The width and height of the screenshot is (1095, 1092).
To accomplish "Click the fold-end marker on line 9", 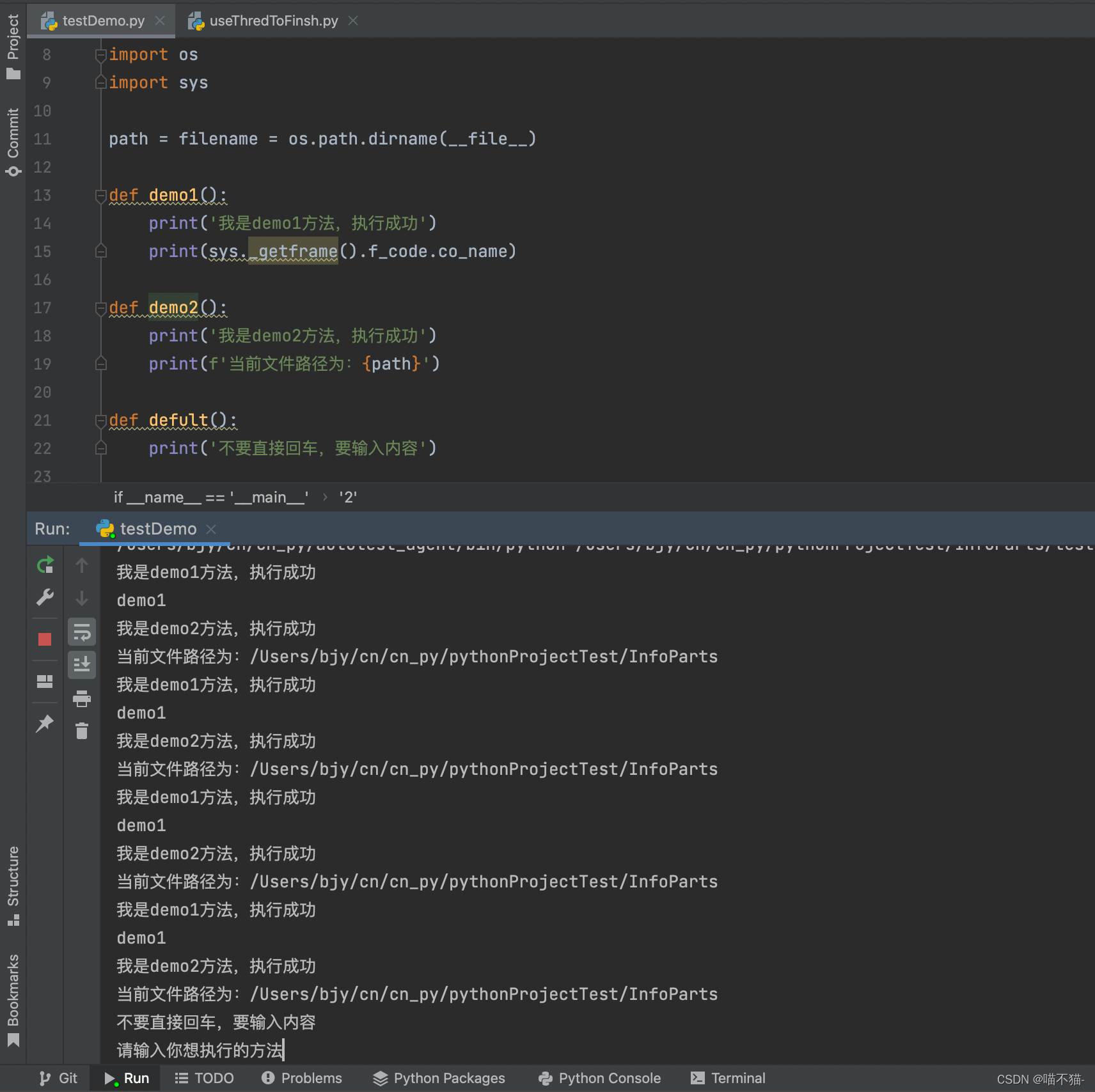I will [x=100, y=82].
